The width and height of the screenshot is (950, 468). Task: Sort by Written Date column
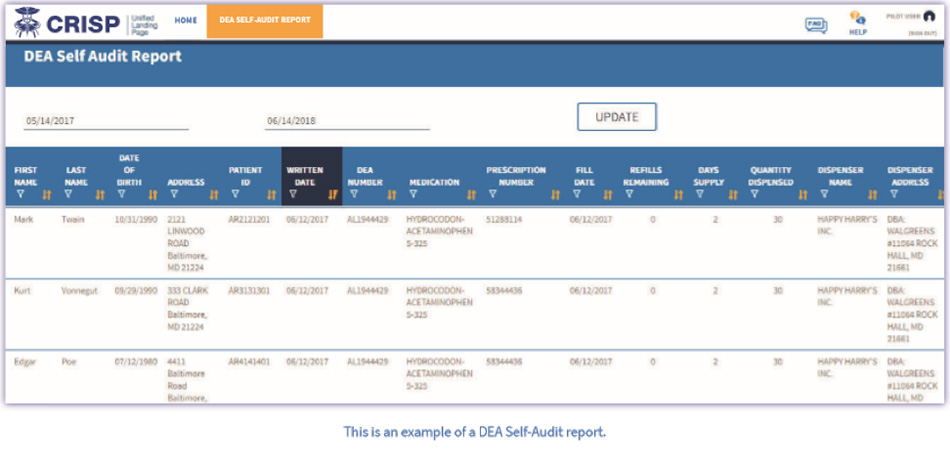click(332, 195)
